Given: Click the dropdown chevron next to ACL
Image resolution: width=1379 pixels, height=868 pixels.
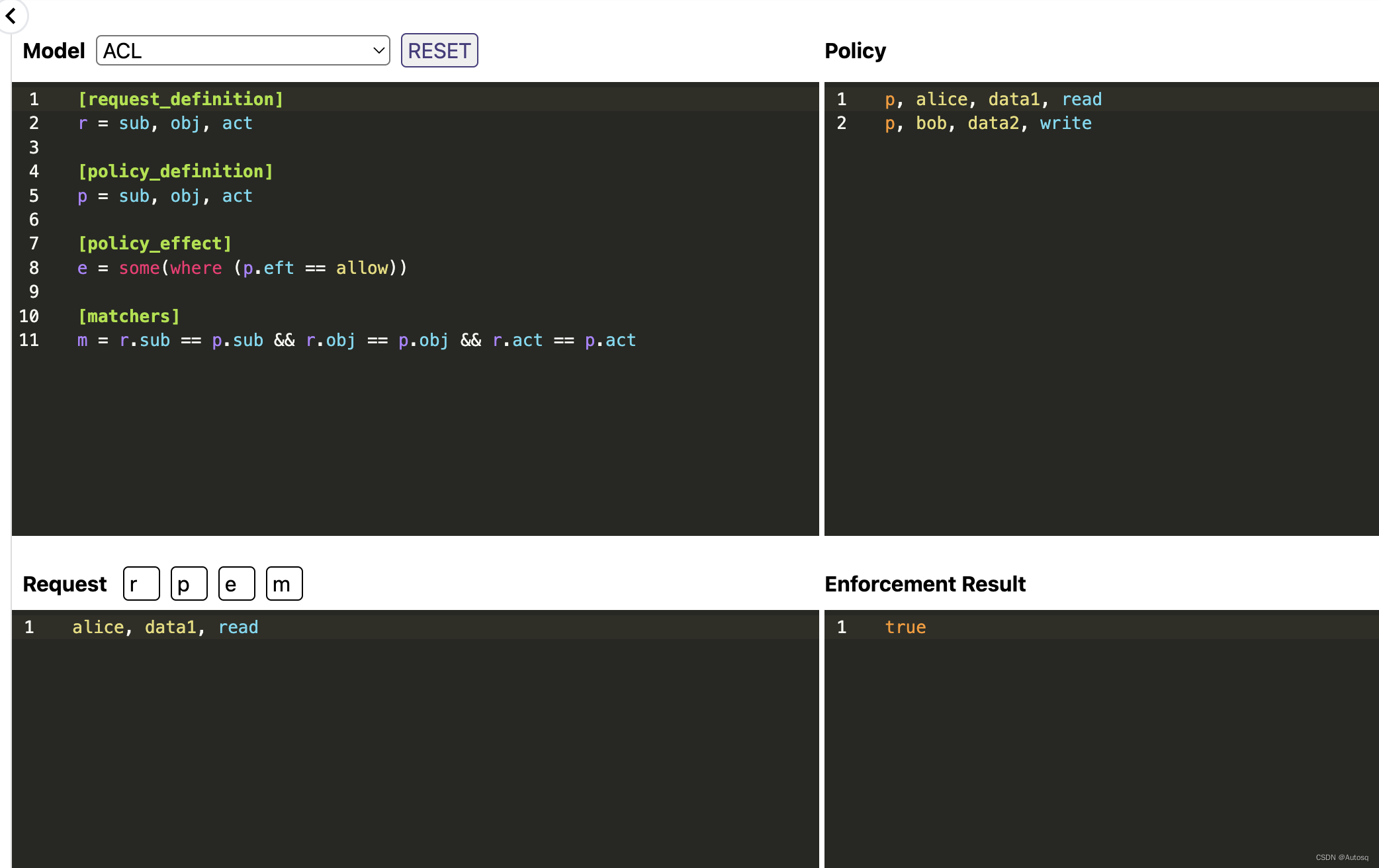Looking at the screenshot, I should pos(378,51).
